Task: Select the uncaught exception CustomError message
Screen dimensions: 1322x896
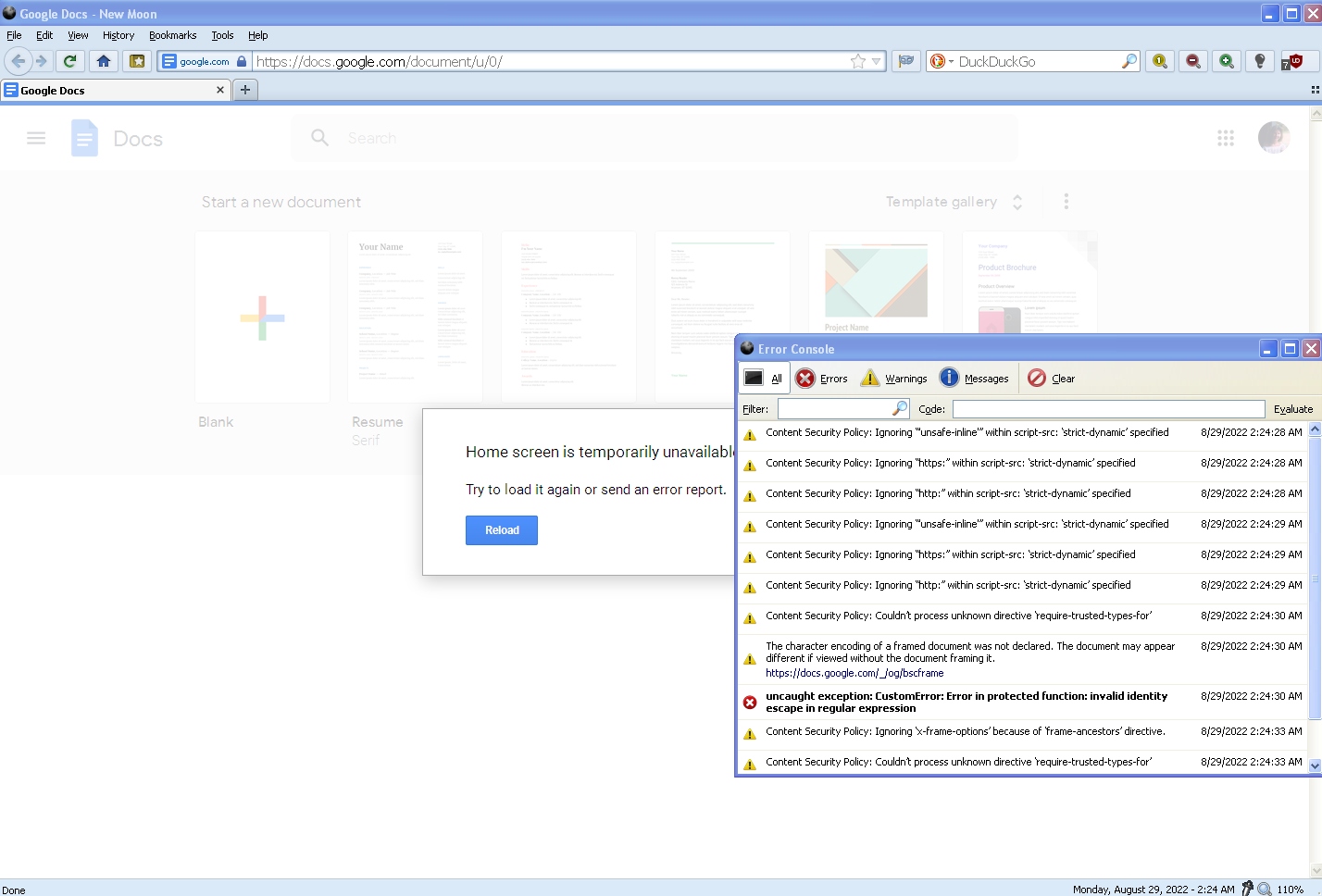Action: click(x=1023, y=703)
